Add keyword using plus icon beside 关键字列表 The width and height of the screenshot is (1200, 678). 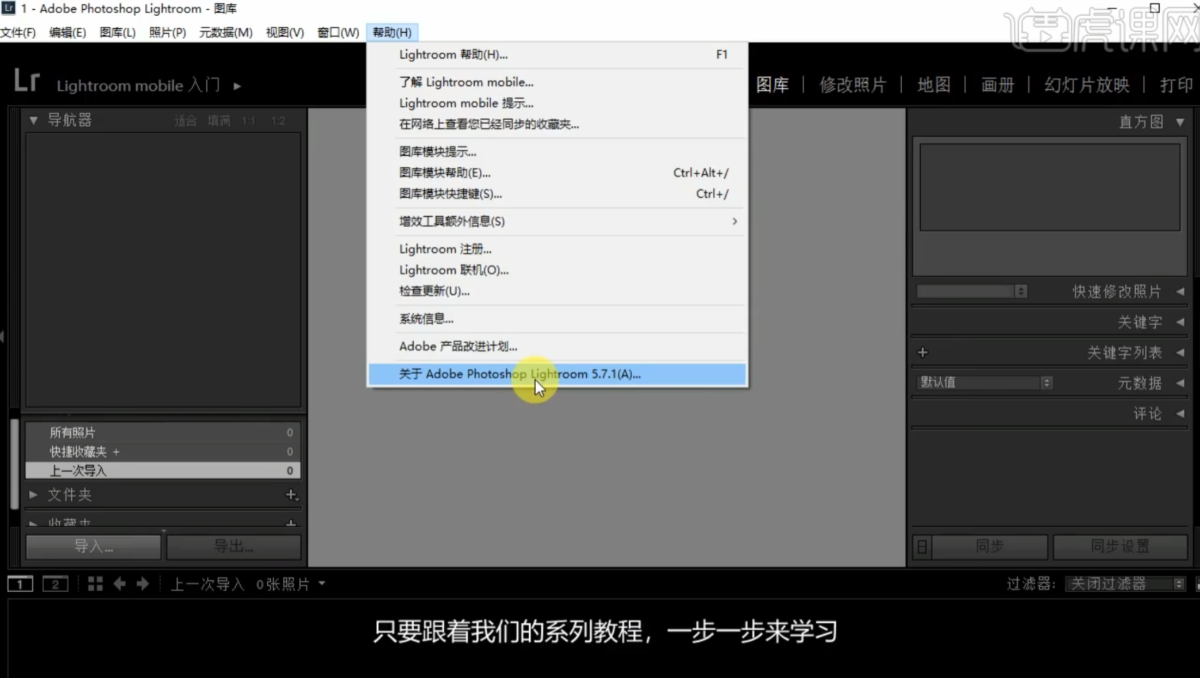point(922,353)
